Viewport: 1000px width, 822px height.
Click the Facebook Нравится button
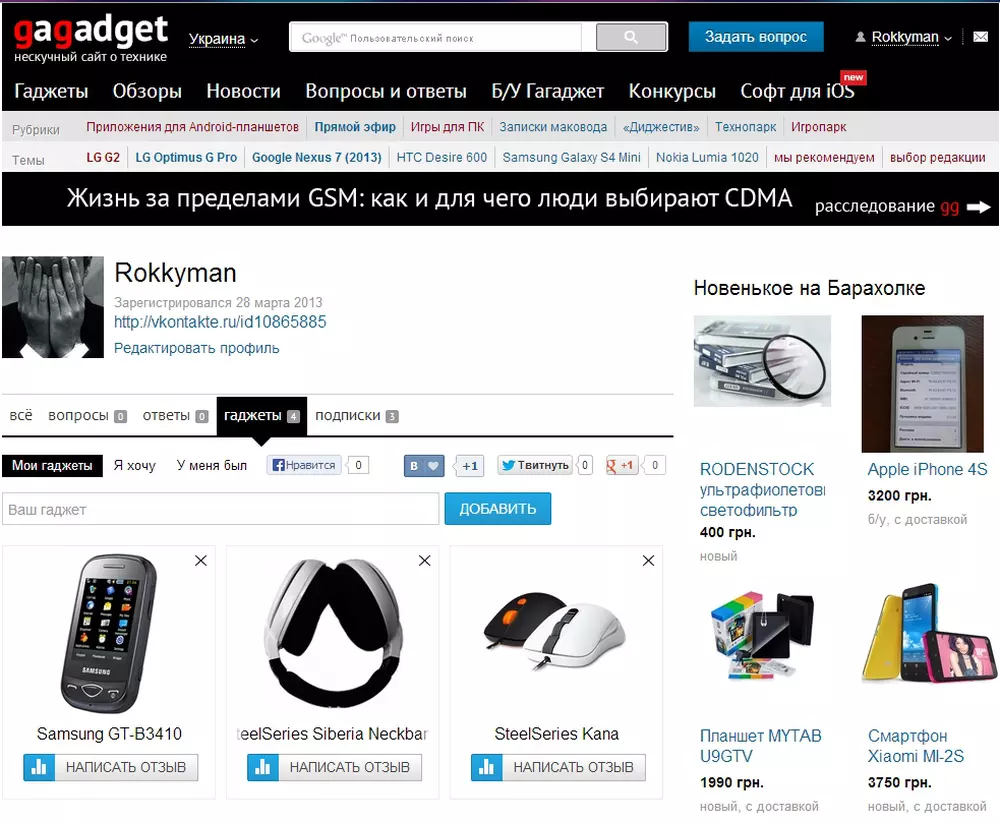tap(304, 465)
